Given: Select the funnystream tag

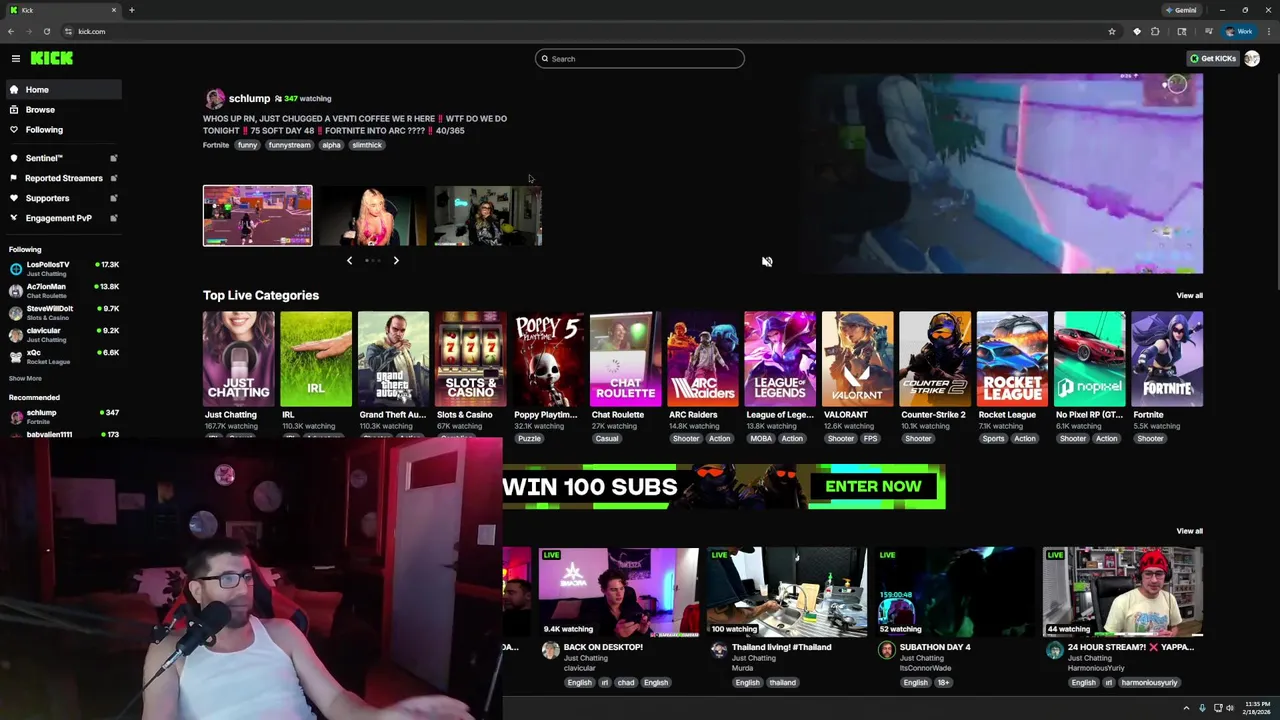Looking at the screenshot, I should pyautogui.click(x=289, y=145).
